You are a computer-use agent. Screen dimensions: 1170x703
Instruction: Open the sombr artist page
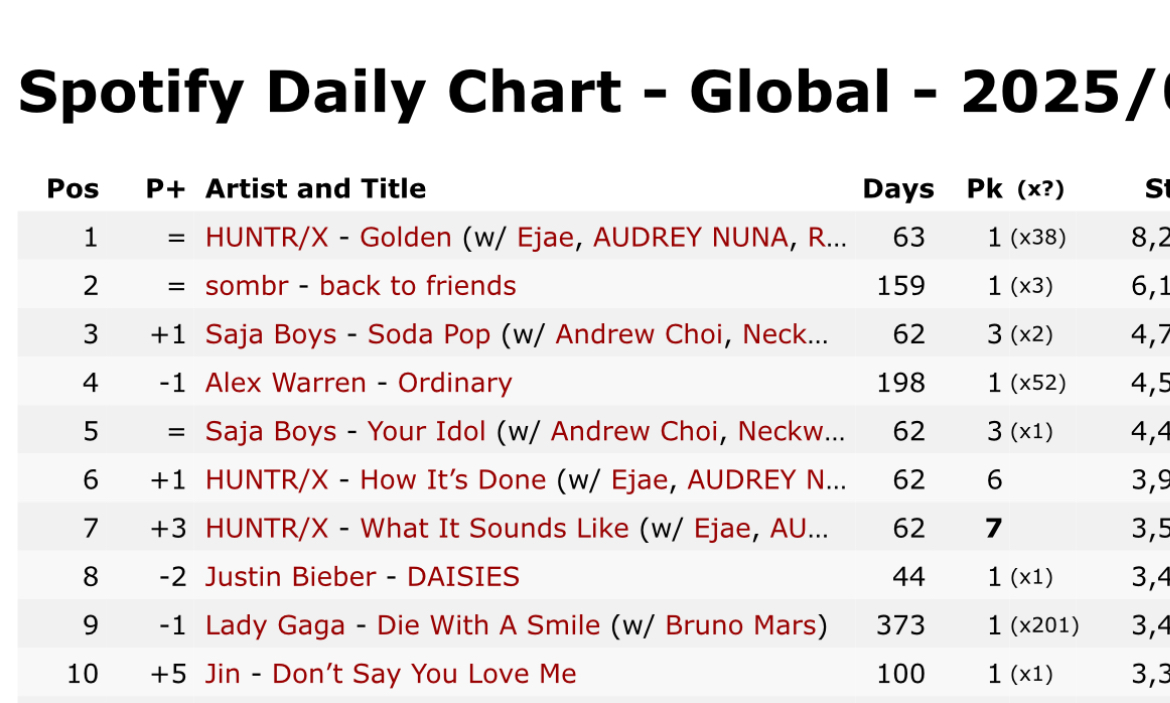tap(246, 286)
